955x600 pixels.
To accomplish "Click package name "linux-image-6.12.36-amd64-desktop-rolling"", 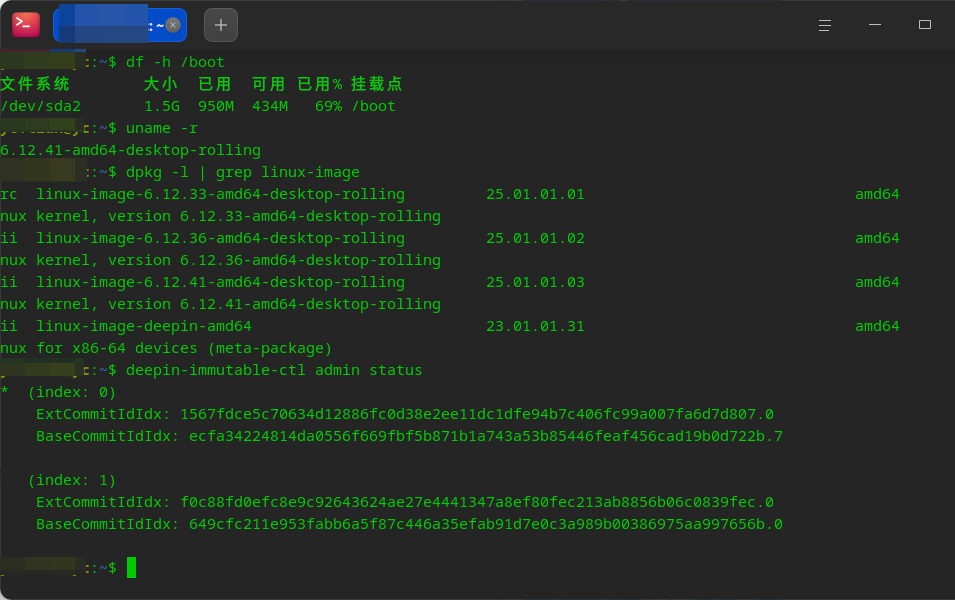I will [x=220, y=238].
